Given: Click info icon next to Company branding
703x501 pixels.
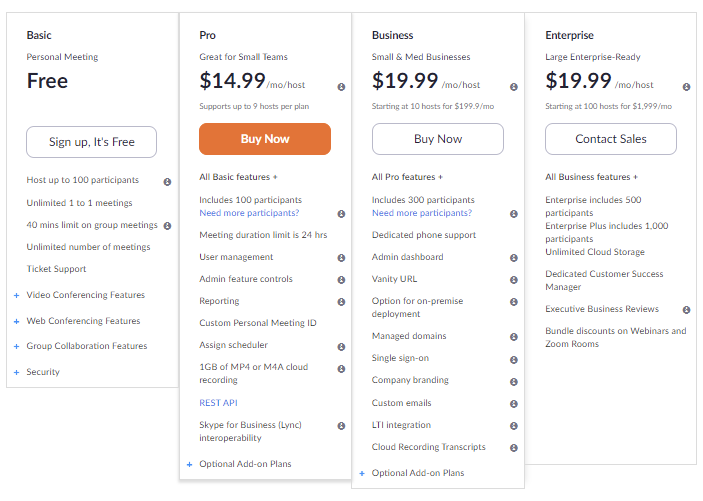Looking at the screenshot, I should [x=514, y=380].
